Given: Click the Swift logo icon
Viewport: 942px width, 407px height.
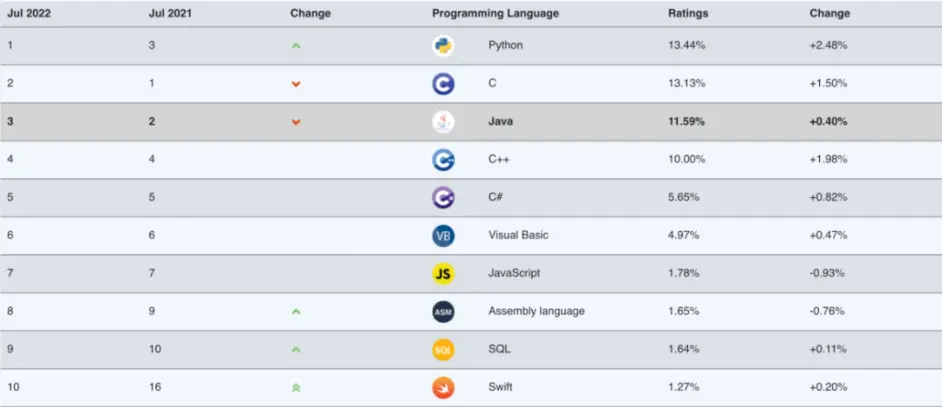Looking at the screenshot, I should [x=443, y=388].
